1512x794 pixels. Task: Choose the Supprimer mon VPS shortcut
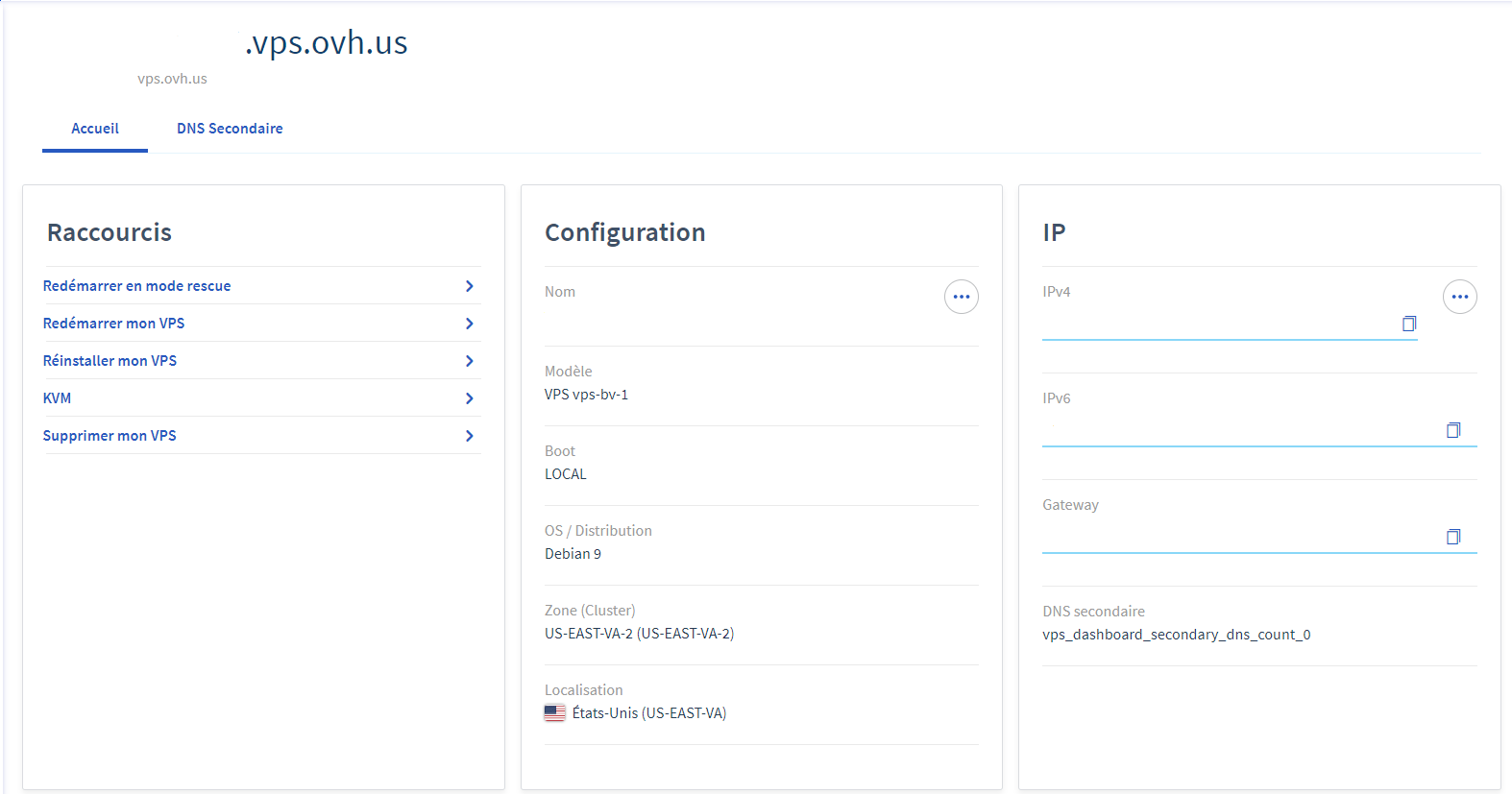[x=110, y=436]
